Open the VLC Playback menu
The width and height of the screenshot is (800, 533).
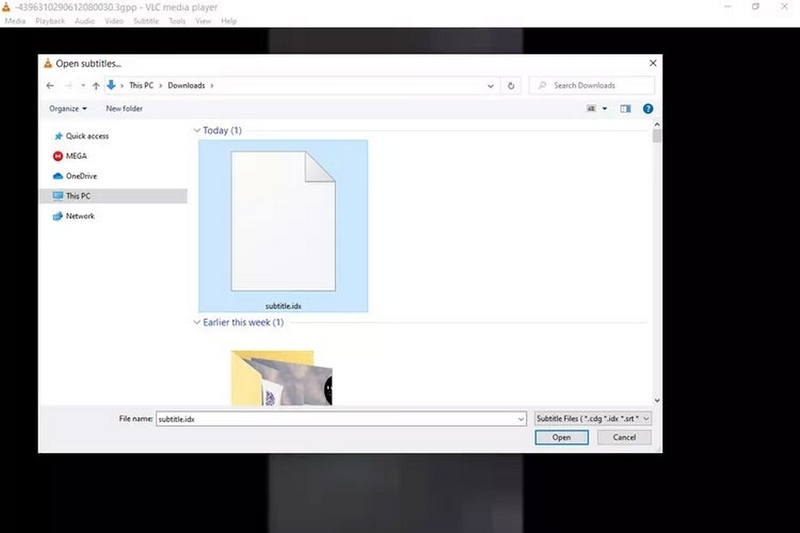(x=50, y=21)
